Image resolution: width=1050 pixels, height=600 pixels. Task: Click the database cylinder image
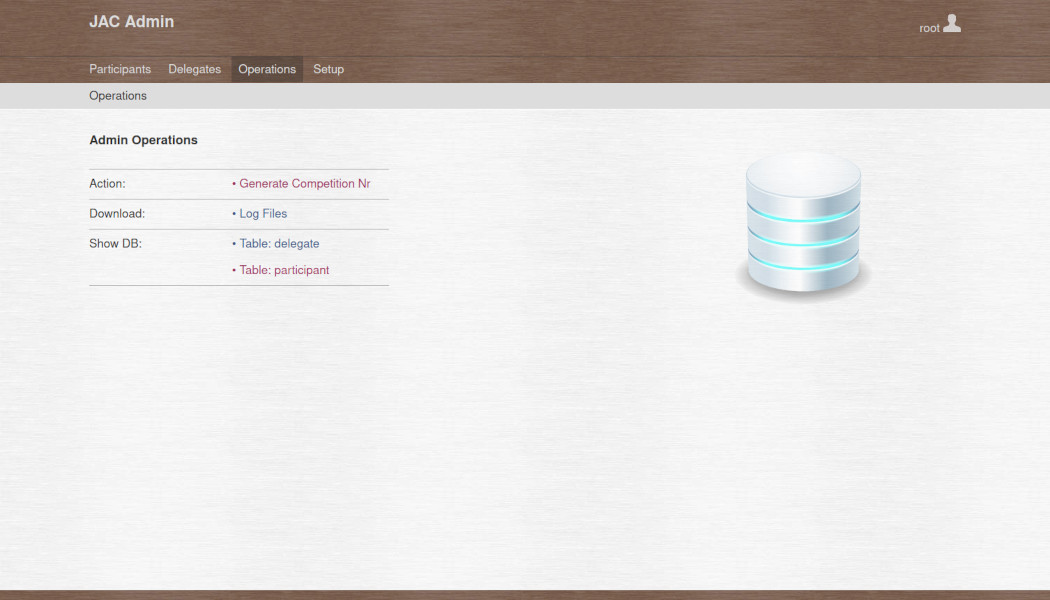click(803, 227)
